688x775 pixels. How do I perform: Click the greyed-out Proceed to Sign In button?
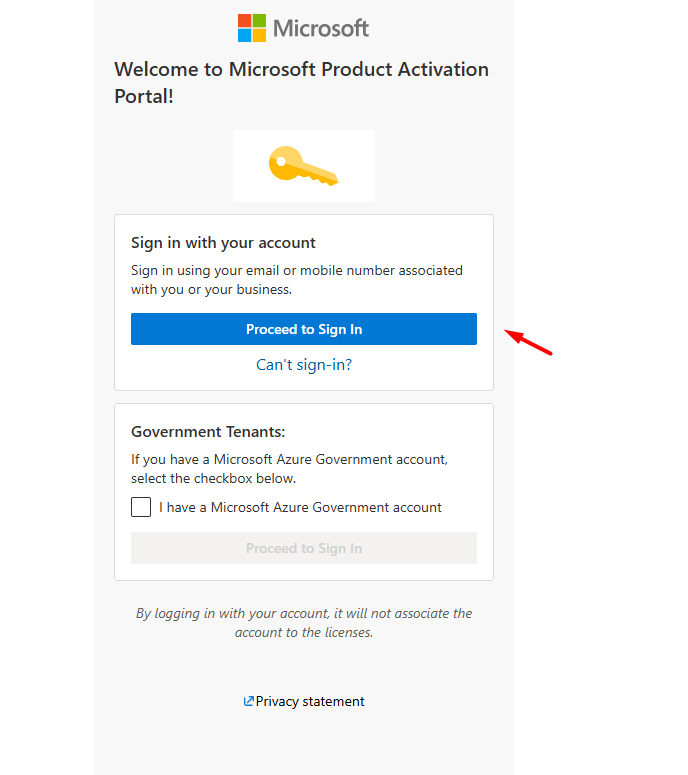pos(304,548)
